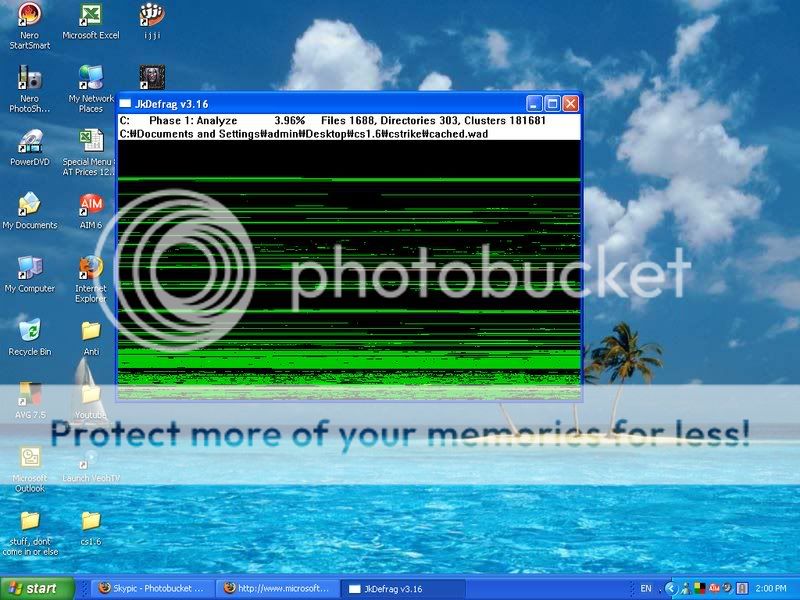Select the Nero PhotoSh... desktop icon
This screenshot has width=800, height=600.
tap(30, 89)
